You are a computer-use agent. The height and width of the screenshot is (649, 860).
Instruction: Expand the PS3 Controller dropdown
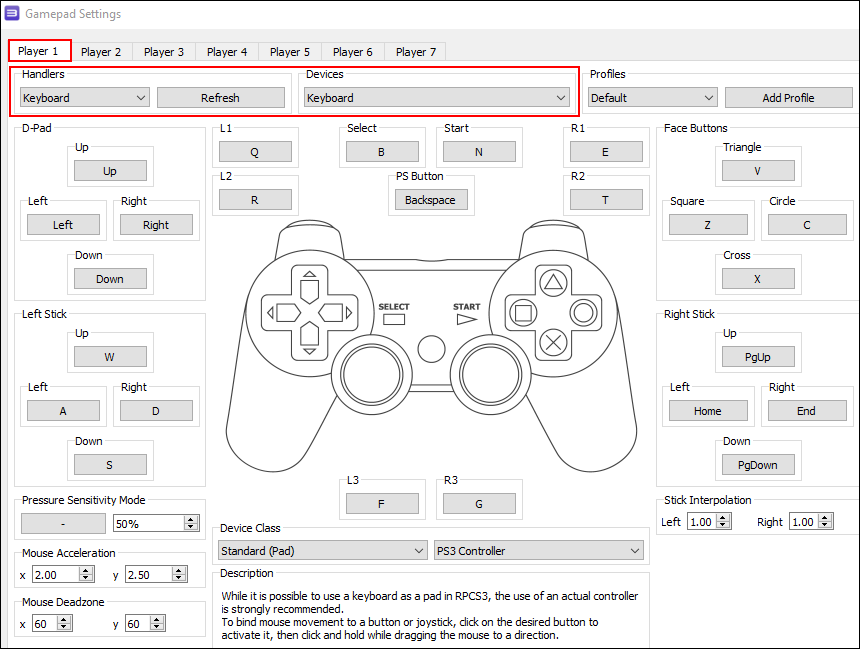click(539, 550)
